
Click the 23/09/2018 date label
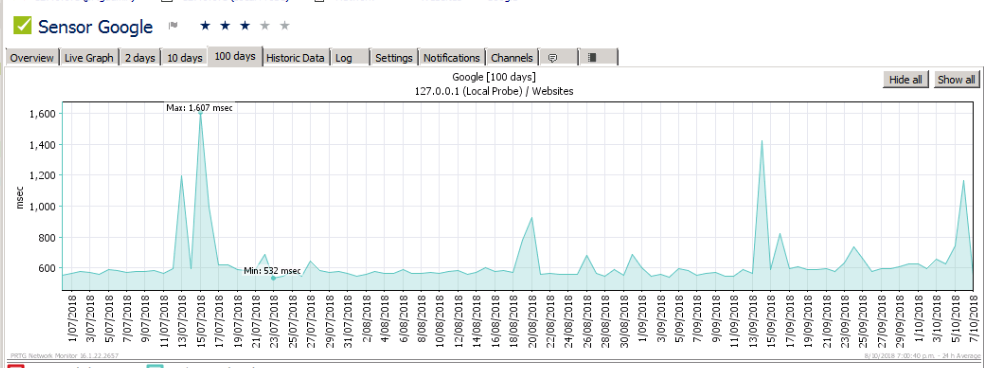click(x=845, y=321)
